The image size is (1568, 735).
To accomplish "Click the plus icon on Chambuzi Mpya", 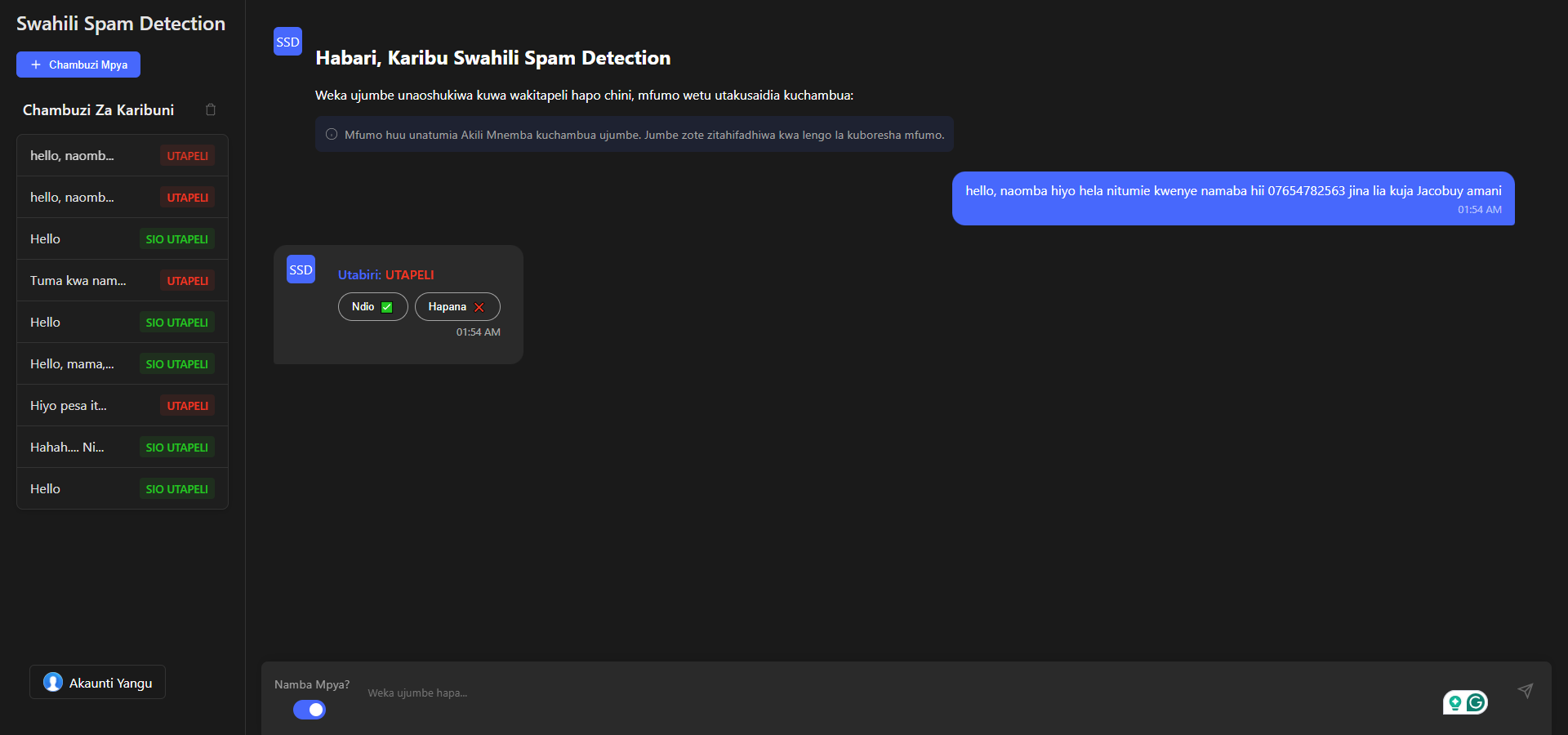I will tap(34, 64).
